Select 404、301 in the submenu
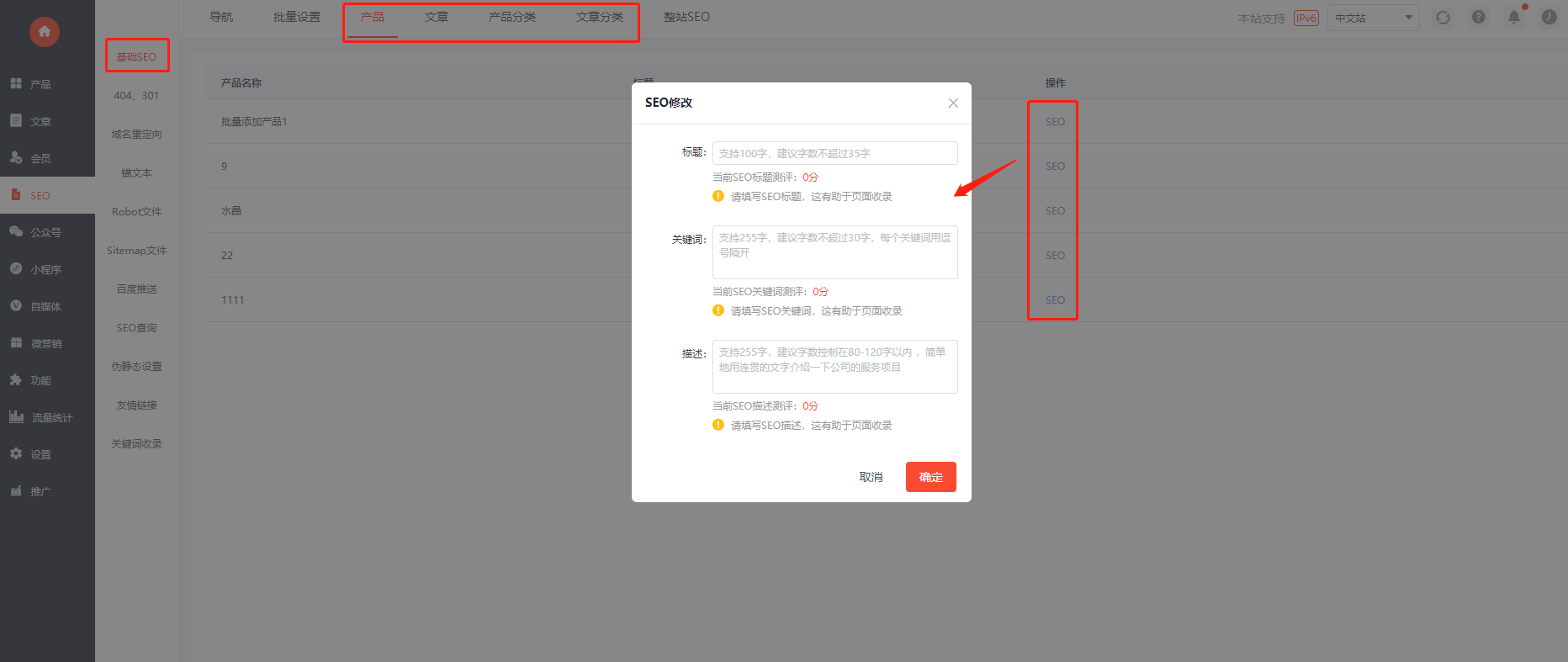Image resolution: width=1568 pixels, height=662 pixels. (x=136, y=96)
